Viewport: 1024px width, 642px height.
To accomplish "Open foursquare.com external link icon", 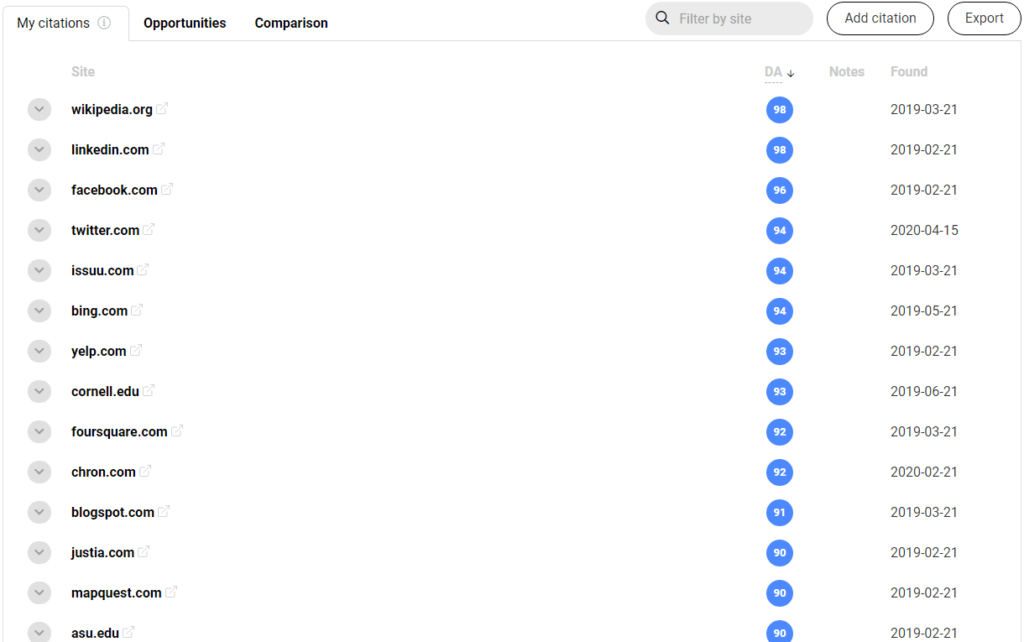I will coord(177,431).
